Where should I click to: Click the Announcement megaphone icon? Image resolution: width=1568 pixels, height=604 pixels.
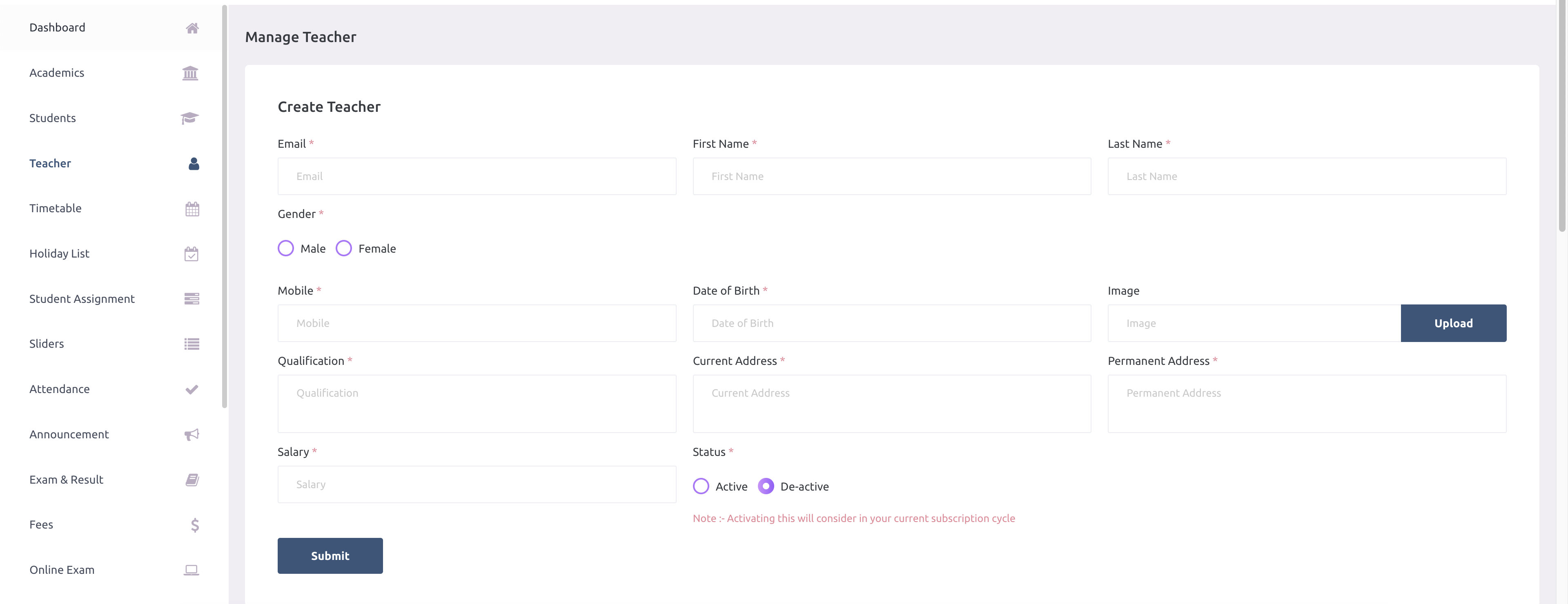tap(191, 434)
